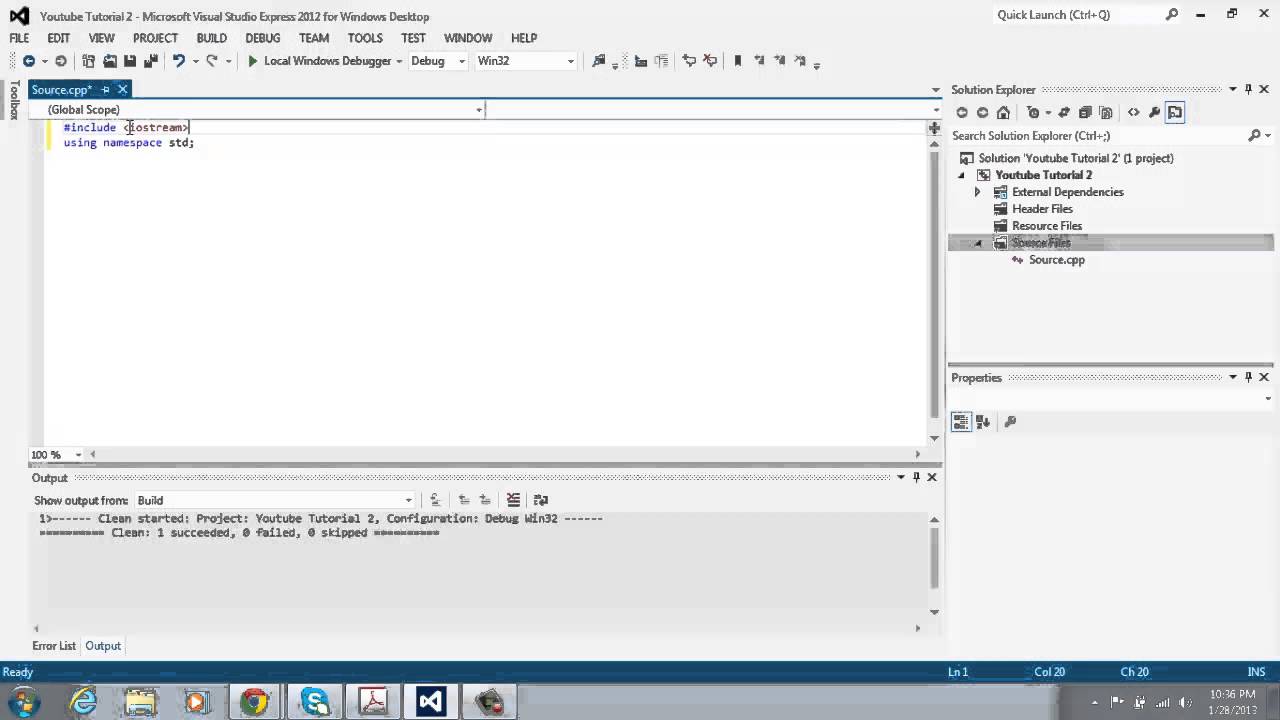The height and width of the screenshot is (720, 1280).
Task: Open Property Pages wrench in Properties panel
Action: 1010,422
